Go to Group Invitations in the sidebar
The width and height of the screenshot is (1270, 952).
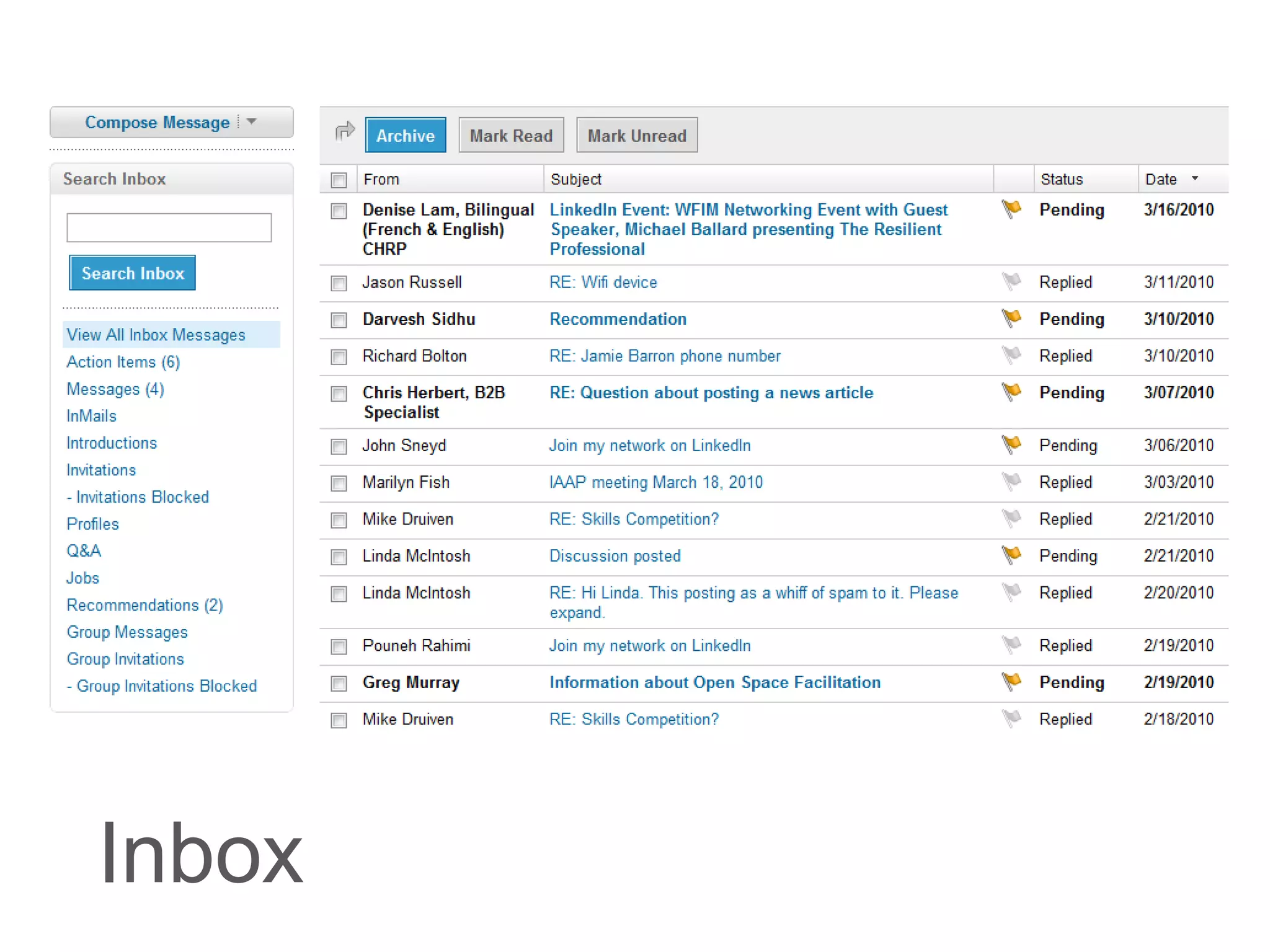(125, 659)
